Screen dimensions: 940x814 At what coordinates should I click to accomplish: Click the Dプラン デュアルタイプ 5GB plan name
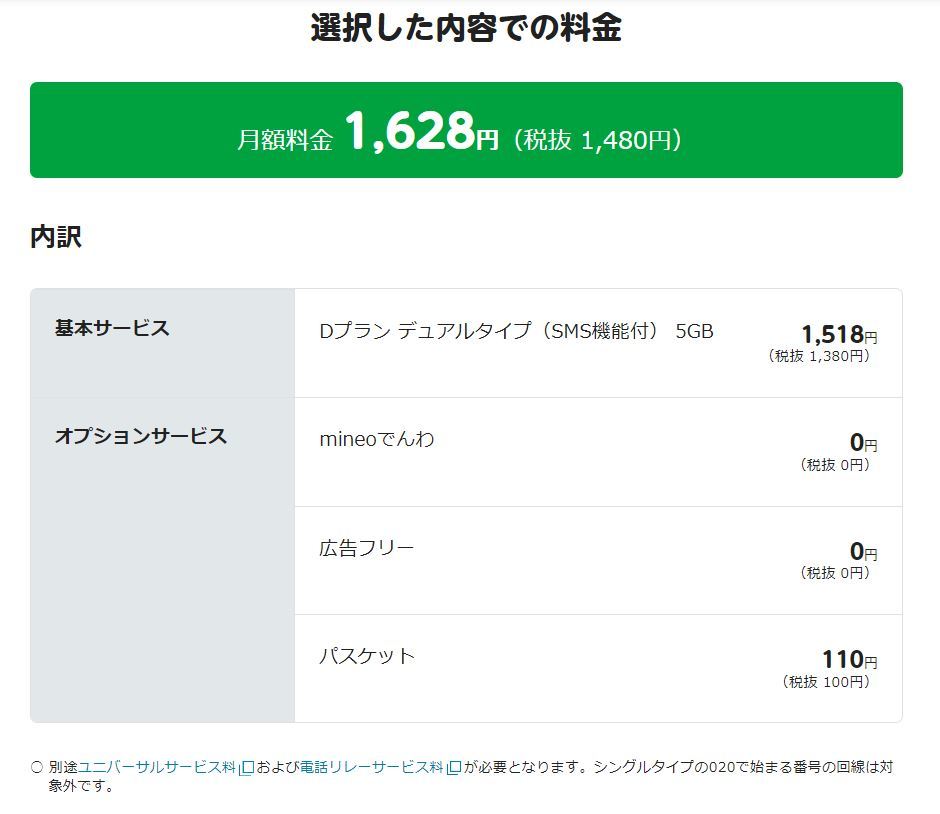(516, 331)
